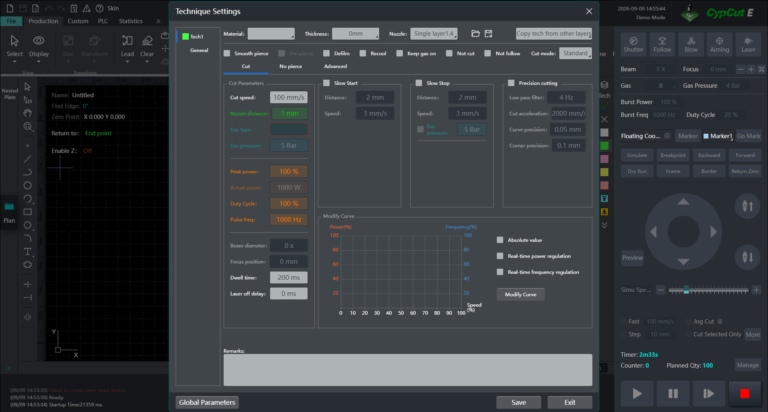This screenshot has height=412, width=768.
Task: Open the Material dropdown
Action: pyautogui.click(x=271, y=34)
